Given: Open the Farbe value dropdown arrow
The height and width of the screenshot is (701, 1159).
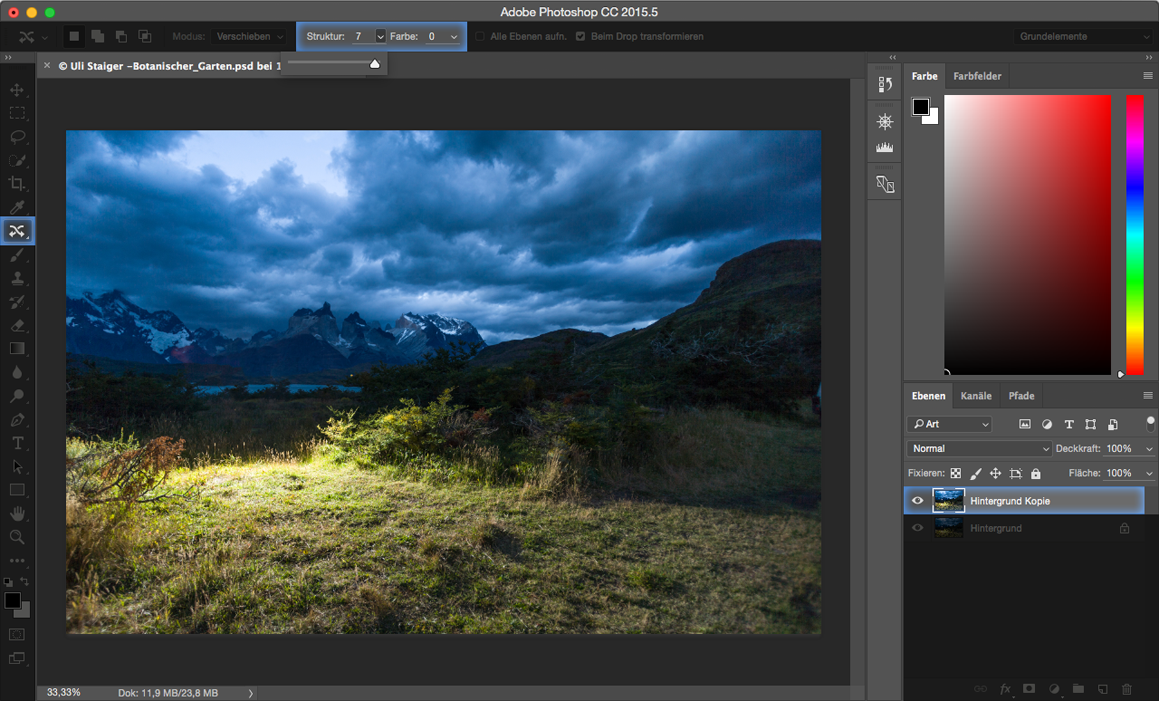Looking at the screenshot, I should pos(454,36).
